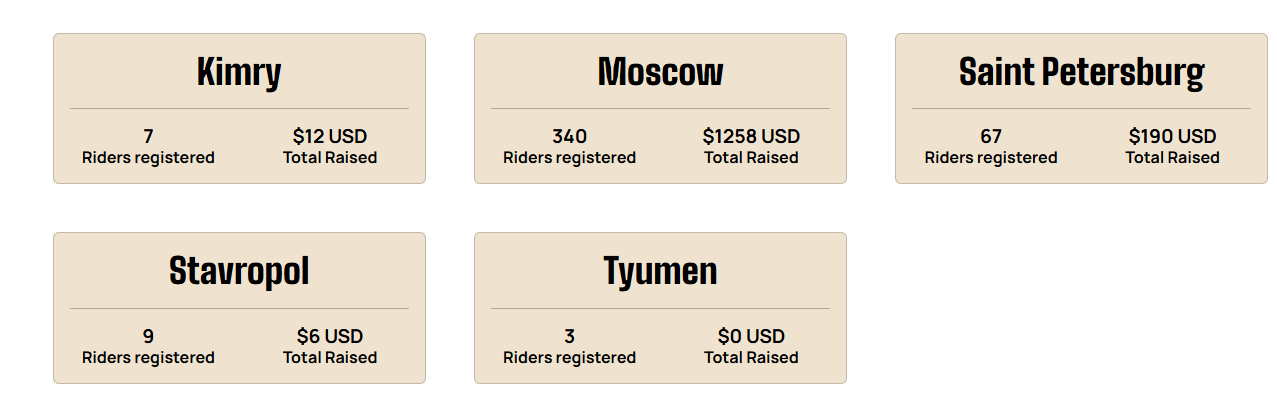Click Saint Petersburg's $190 USD total raised

(x=1172, y=136)
